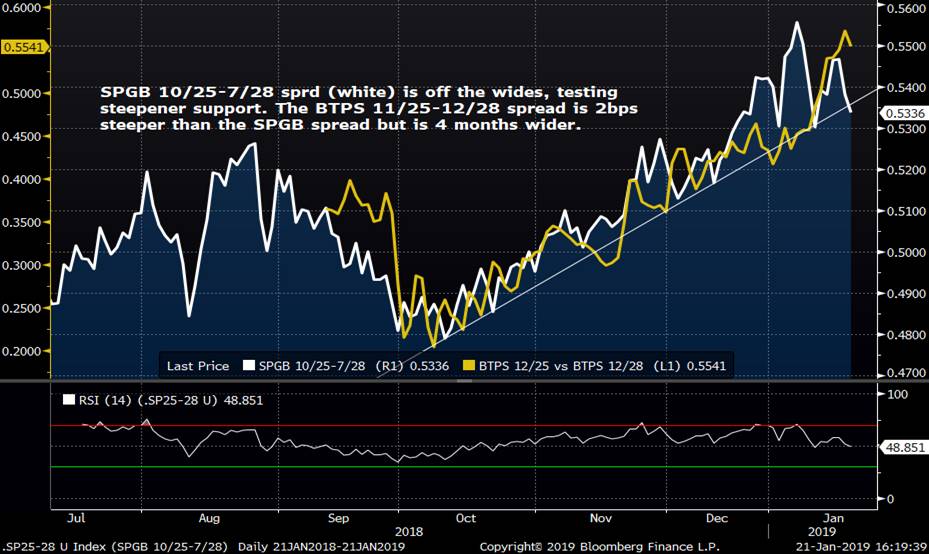Click the white RSI (14) legend square
The height and width of the screenshot is (554, 929).
click(x=68, y=400)
